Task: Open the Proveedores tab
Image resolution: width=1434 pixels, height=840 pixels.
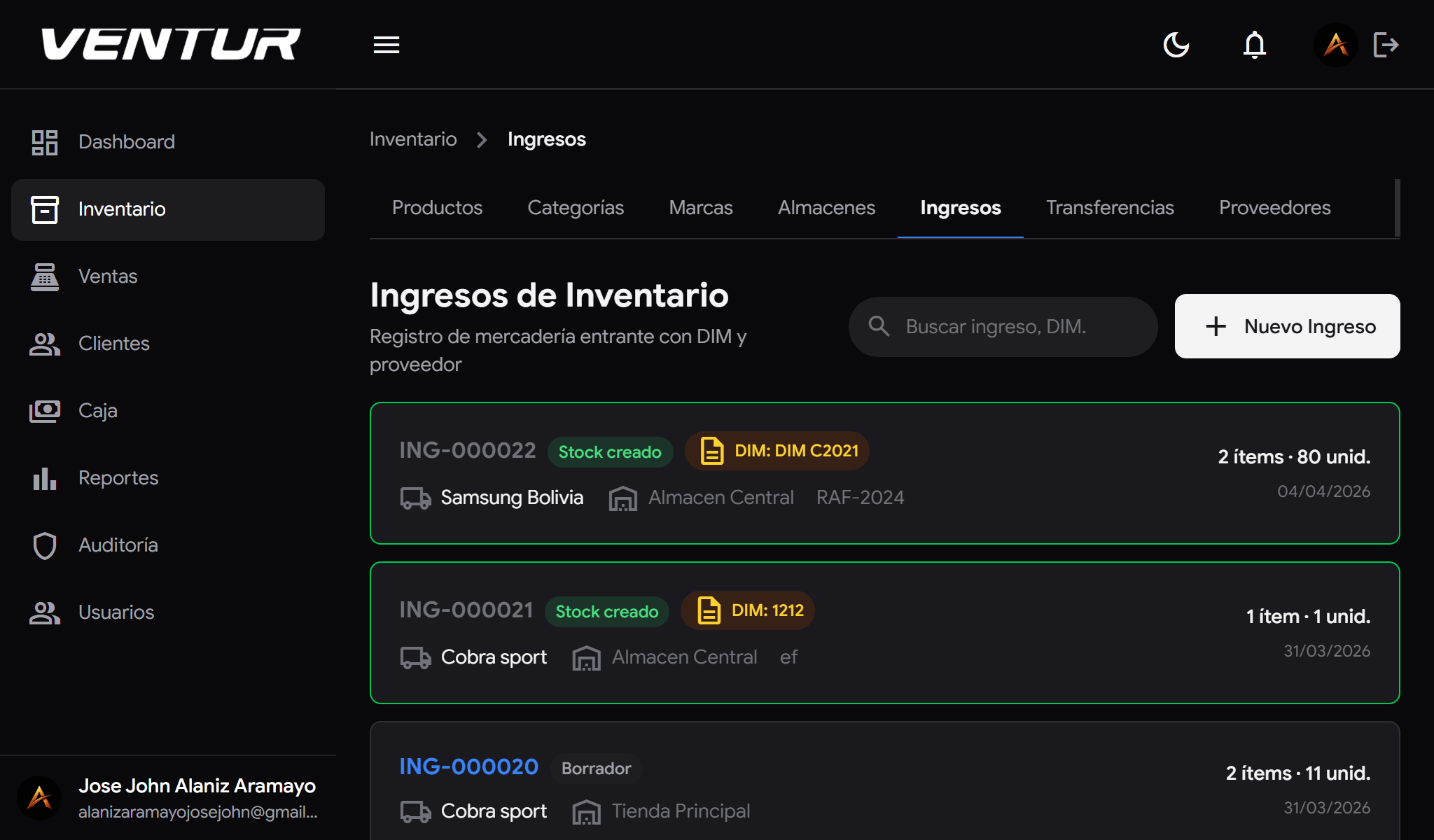Action: click(x=1274, y=207)
